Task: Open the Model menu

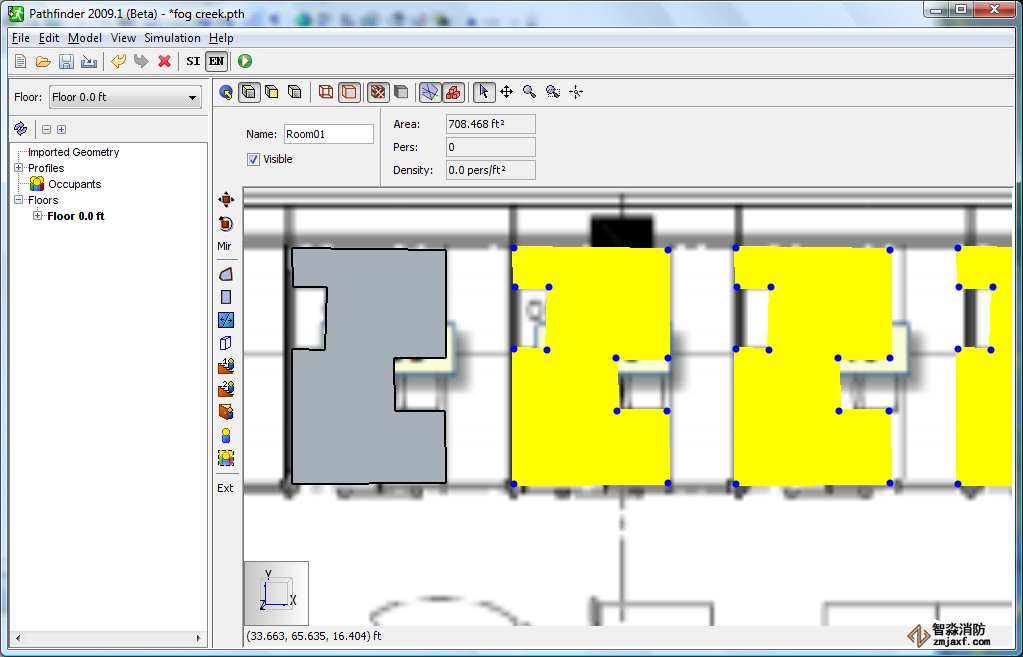Action: (85, 38)
